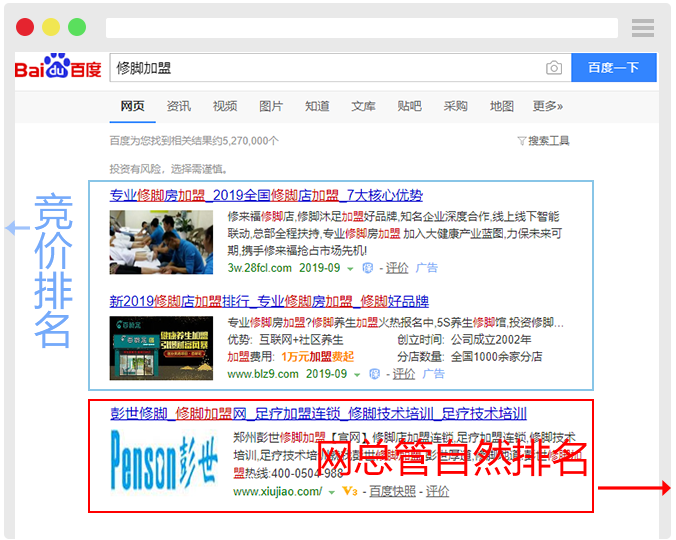Open 搜索工具 filter options
The width and height of the screenshot is (676, 540).
[x=548, y=141]
